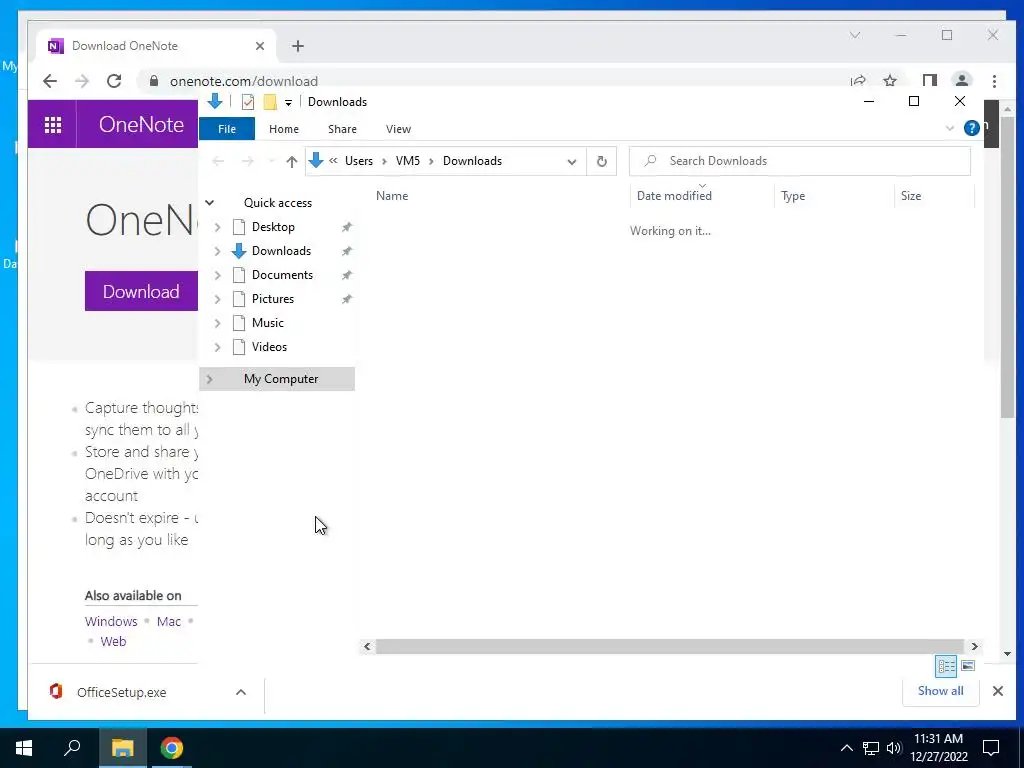
Task: Click Chrome Back button
Action: (x=50, y=81)
